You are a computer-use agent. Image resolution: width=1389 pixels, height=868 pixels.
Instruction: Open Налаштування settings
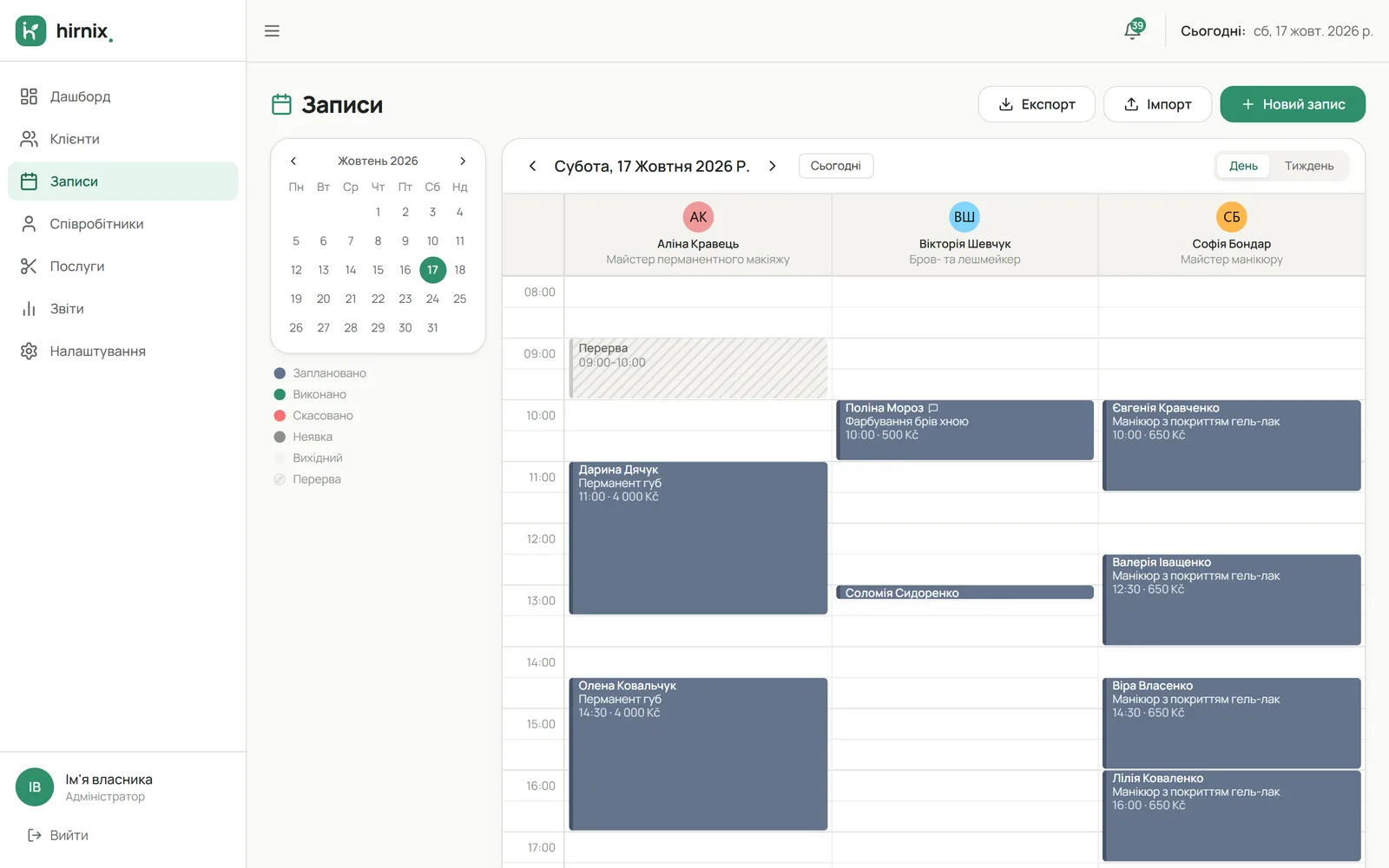pyautogui.click(x=123, y=352)
